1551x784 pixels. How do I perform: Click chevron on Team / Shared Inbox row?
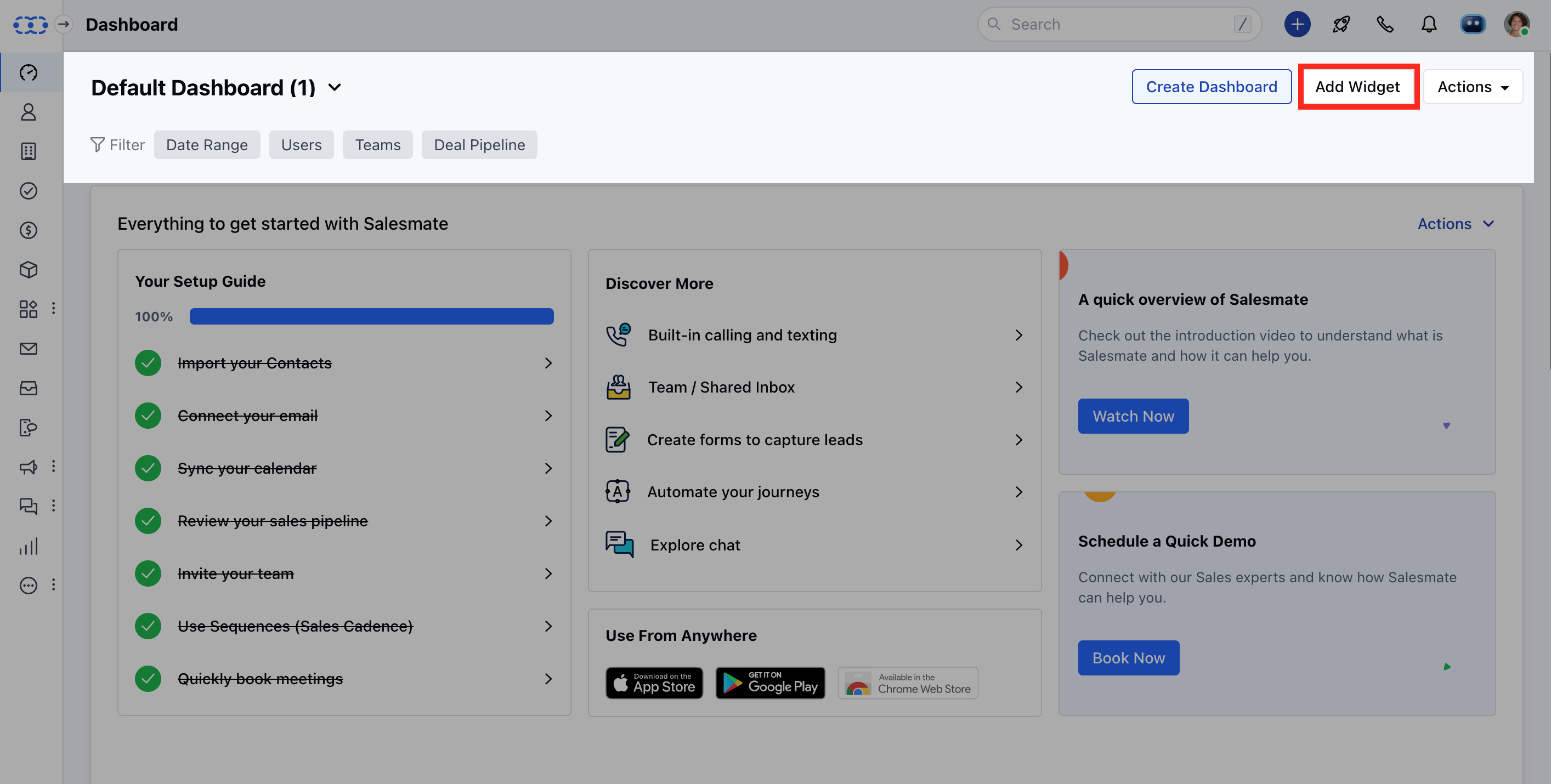pos(1019,388)
